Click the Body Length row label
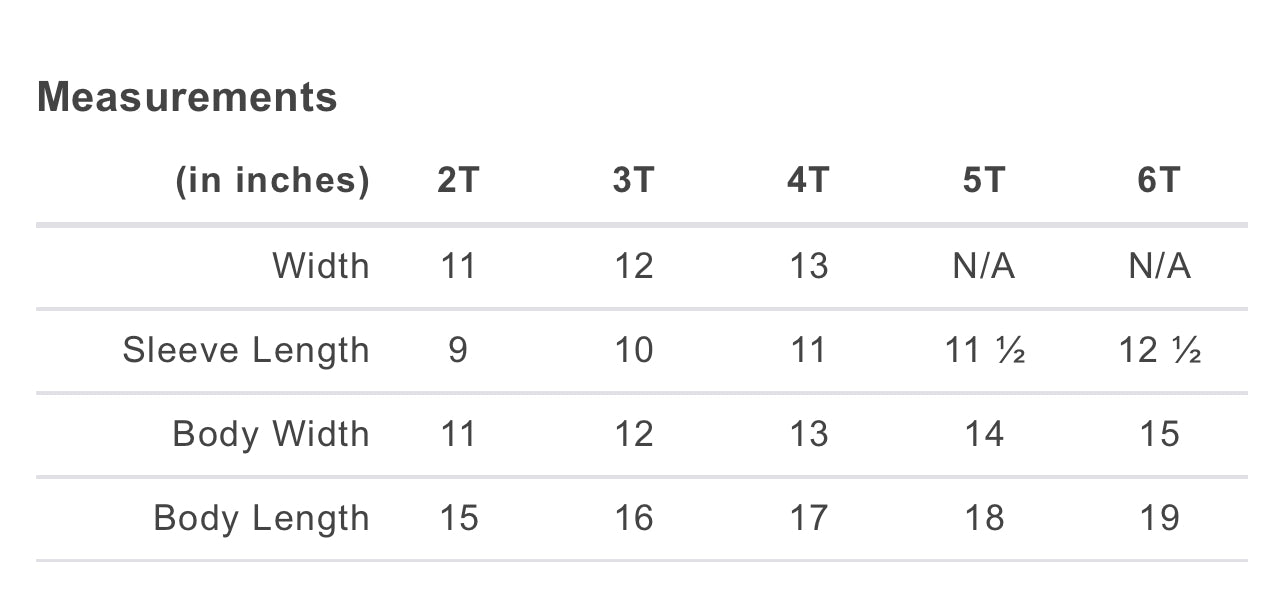The image size is (1284, 609). (x=261, y=518)
